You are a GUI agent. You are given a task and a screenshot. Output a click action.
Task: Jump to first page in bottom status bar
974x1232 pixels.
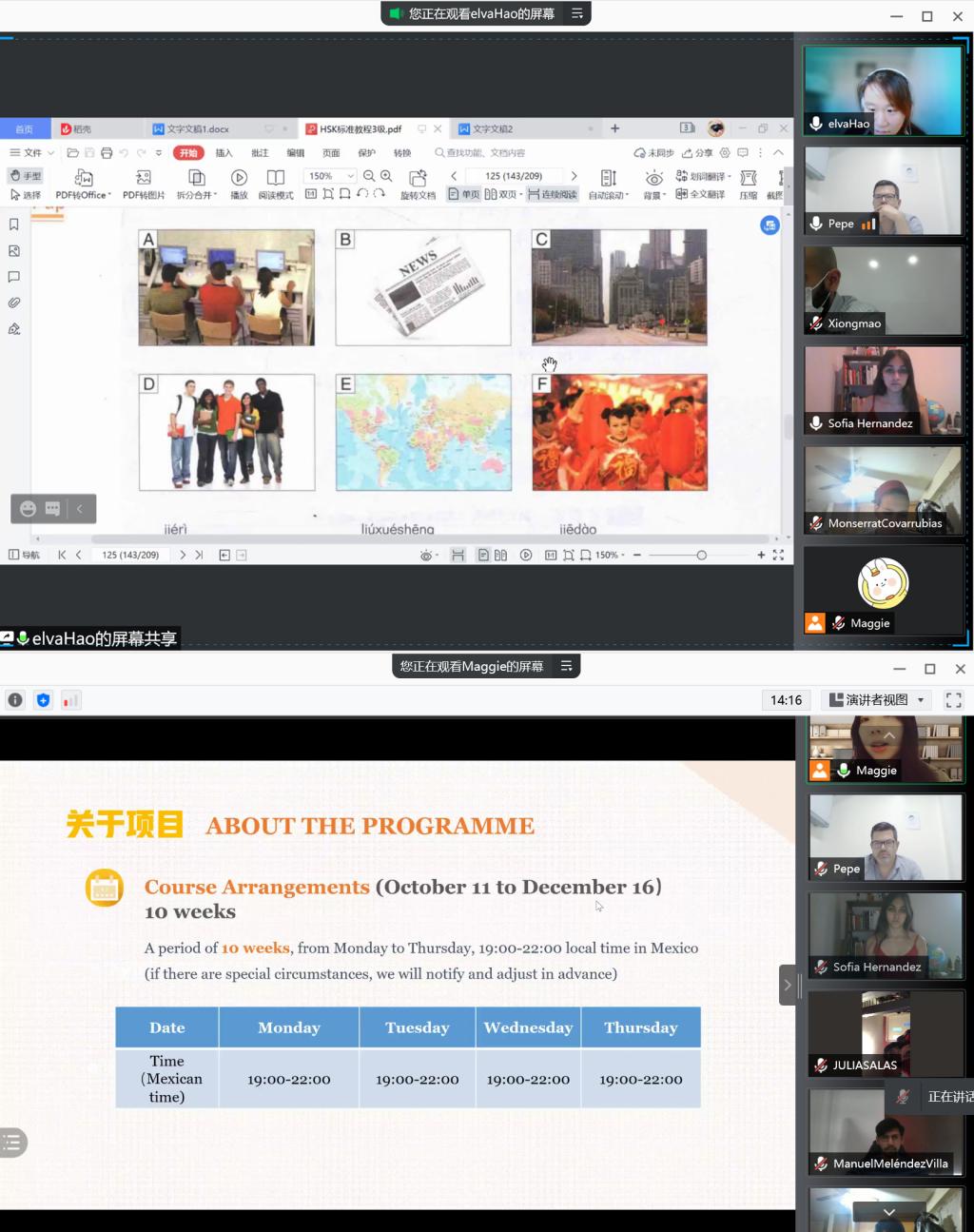click(62, 555)
